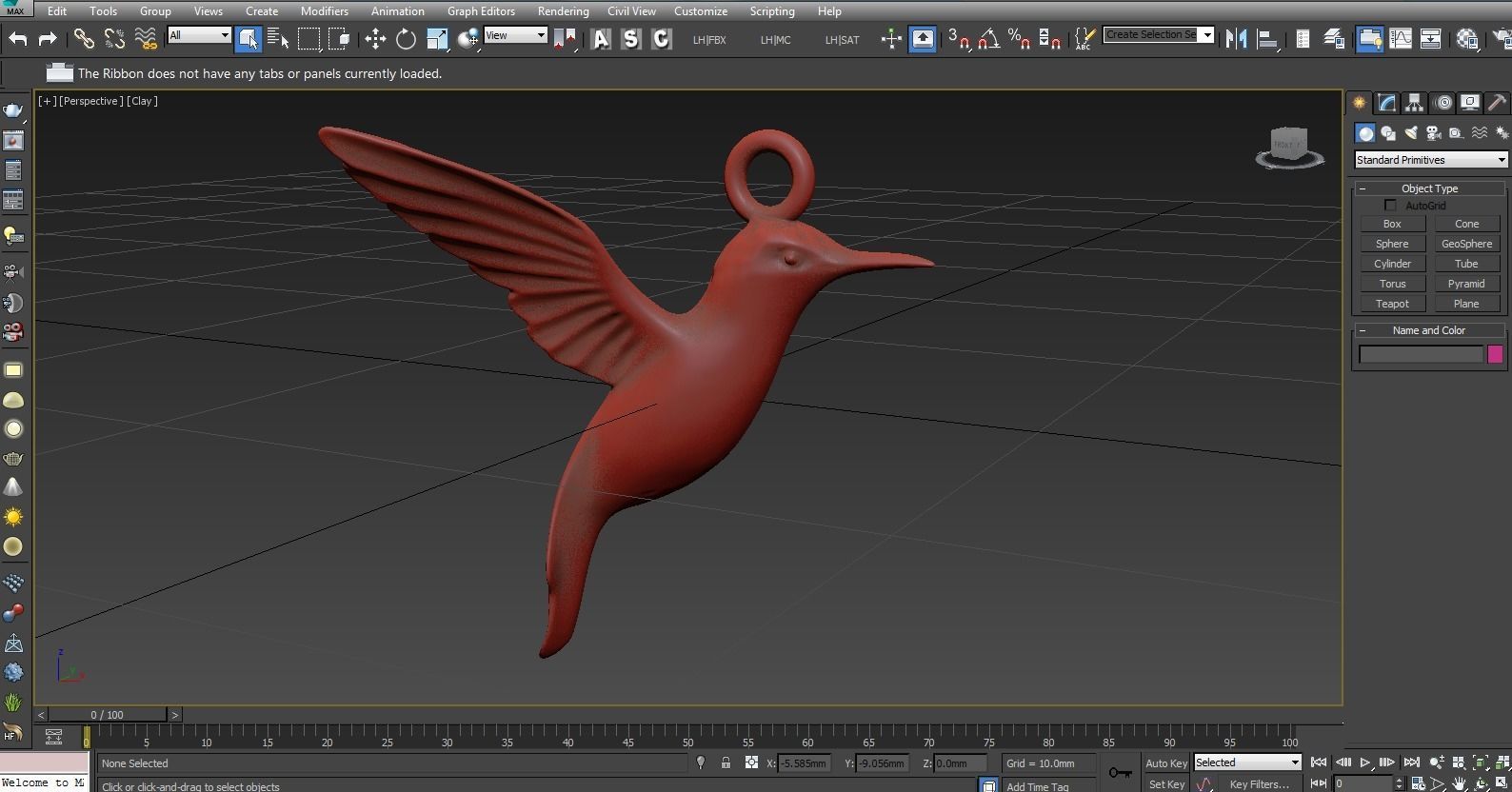Activate the Unlink Selection tool
The image size is (1512, 792).
tap(114, 39)
